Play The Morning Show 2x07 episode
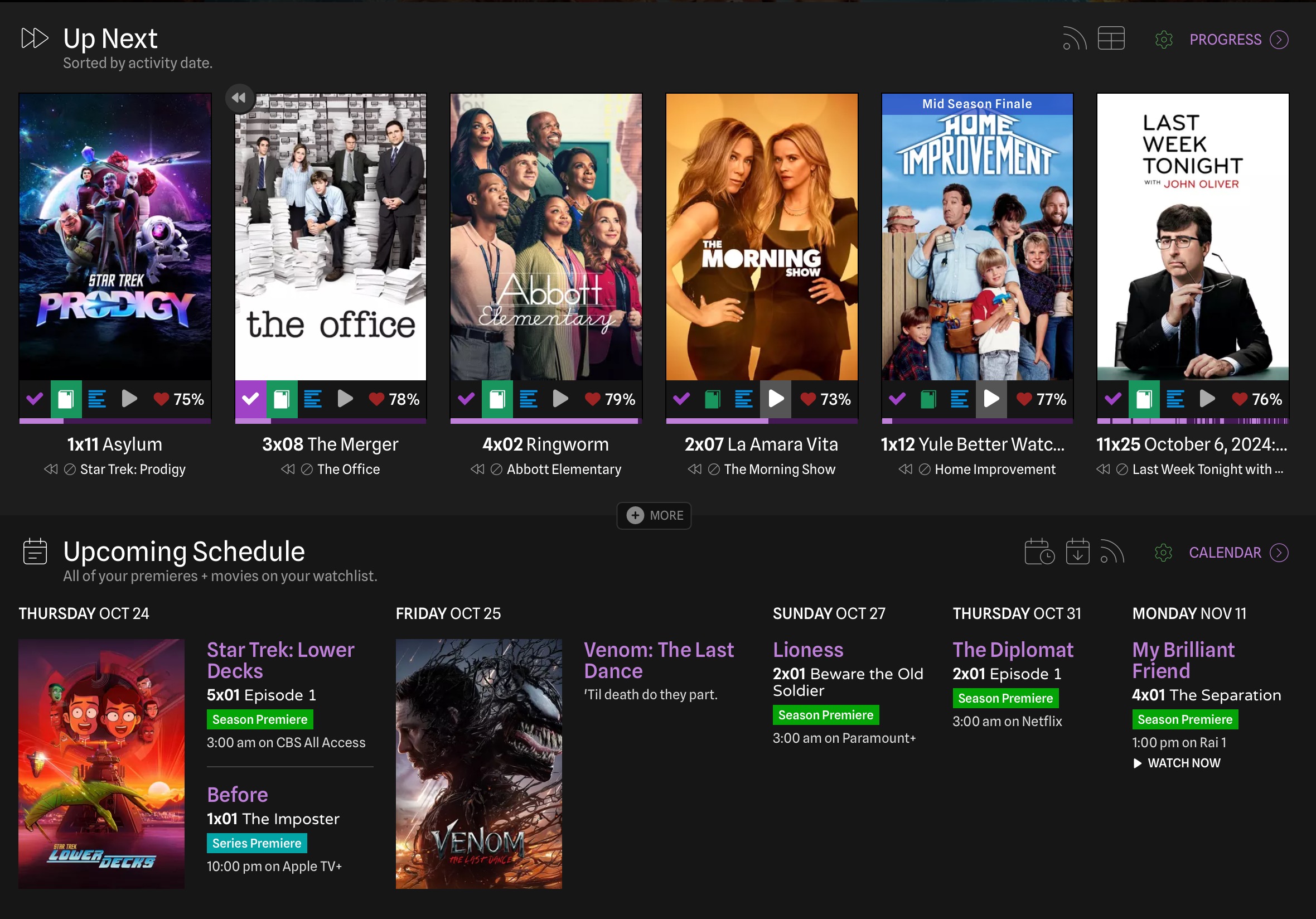 tap(776, 399)
